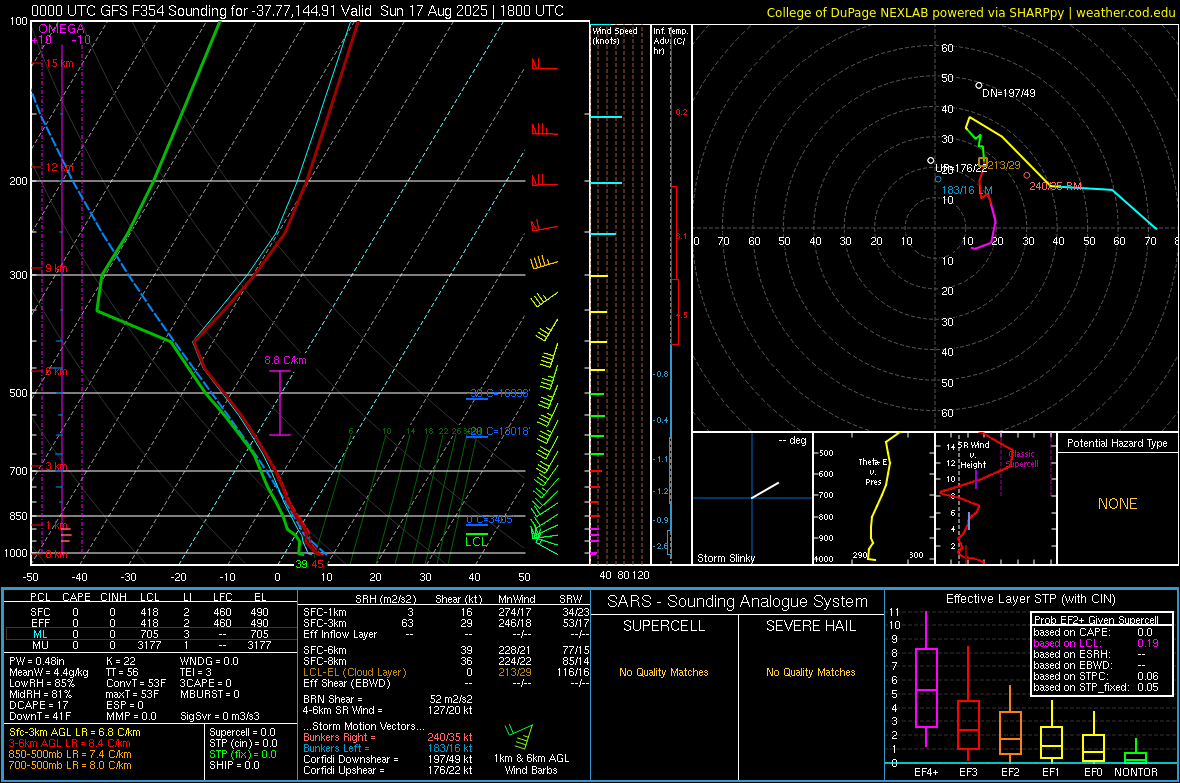Select the SFC-6km shear row label
Viewport: 1180px width, 783px height.
point(325,650)
